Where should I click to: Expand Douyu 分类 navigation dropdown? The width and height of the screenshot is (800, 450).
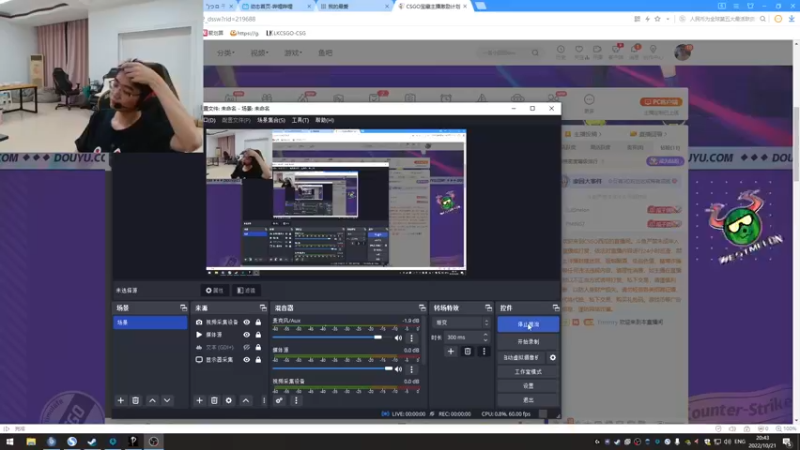[x=226, y=53]
